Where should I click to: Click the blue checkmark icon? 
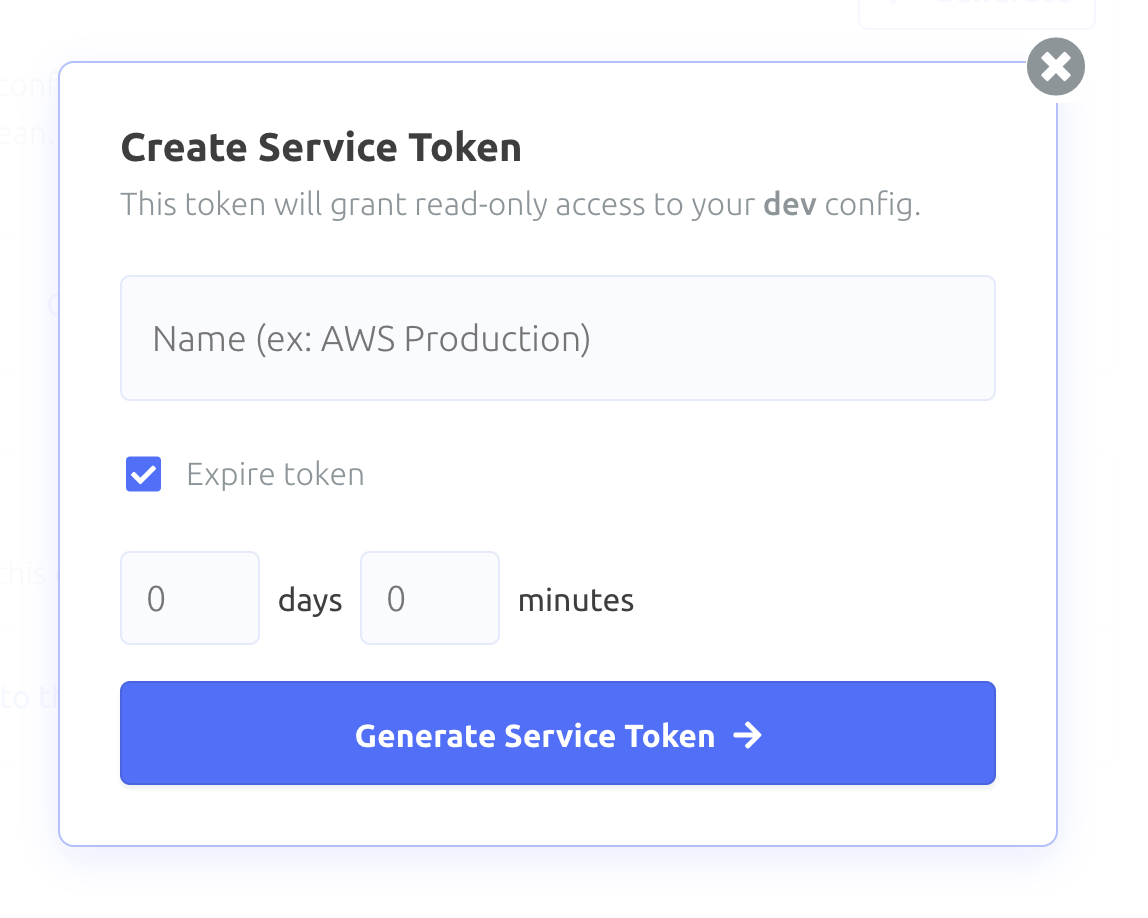144,474
